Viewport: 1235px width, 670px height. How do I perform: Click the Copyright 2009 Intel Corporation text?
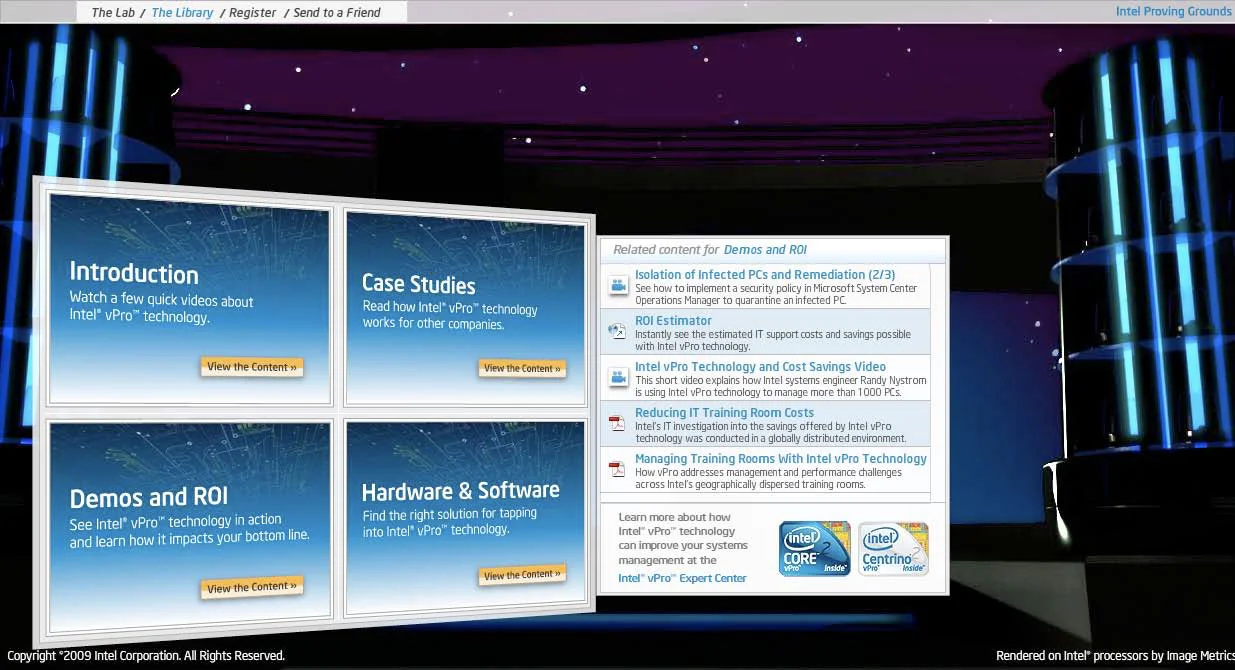pos(146,656)
